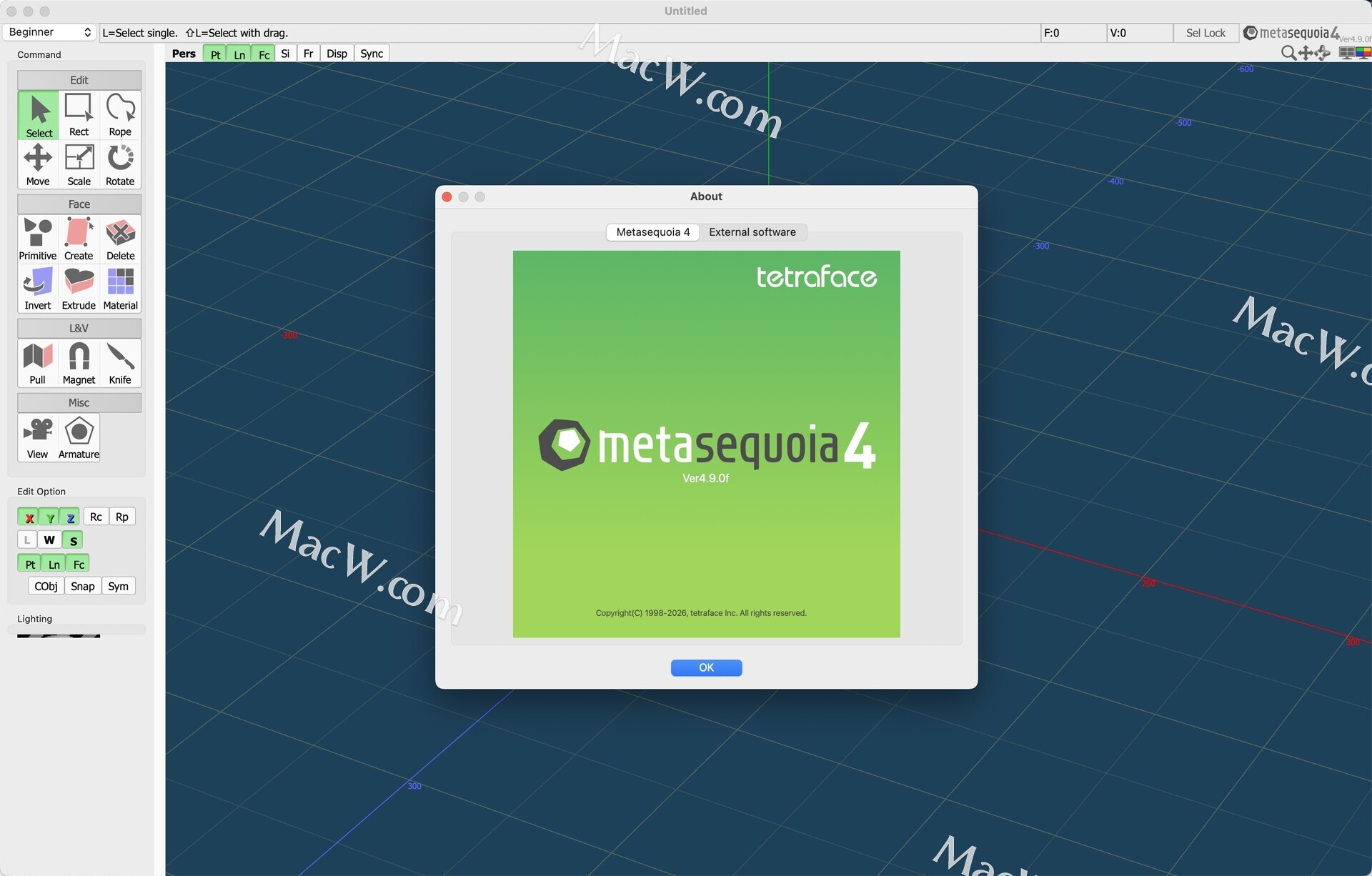
Task: Toggle the X axis edit option
Action: coord(29,517)
